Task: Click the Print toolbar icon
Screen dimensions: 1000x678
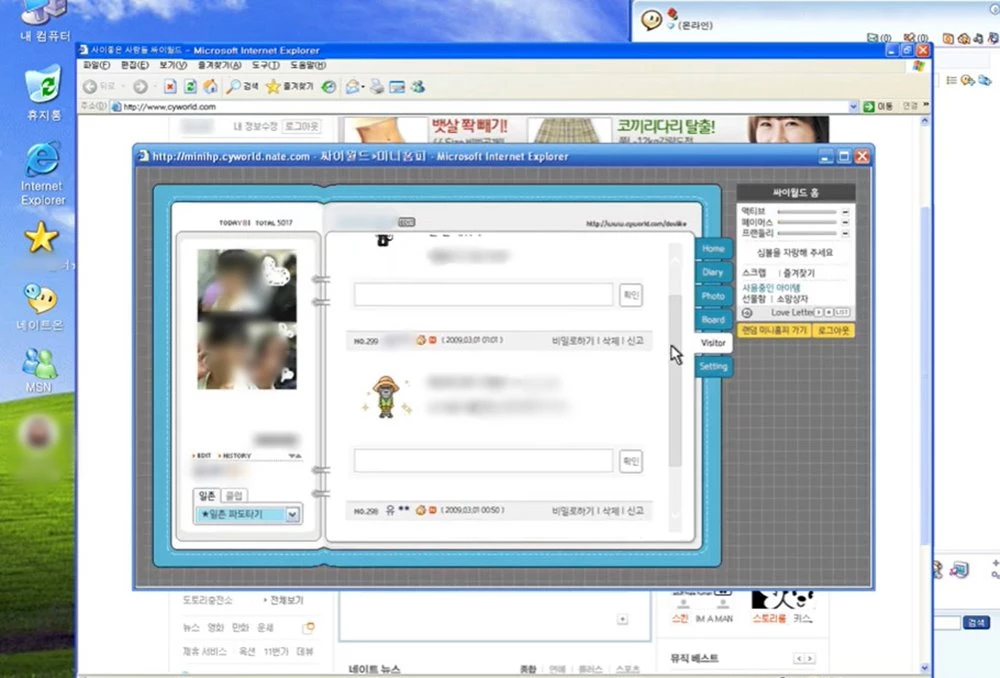Action: tap(377, 87)
